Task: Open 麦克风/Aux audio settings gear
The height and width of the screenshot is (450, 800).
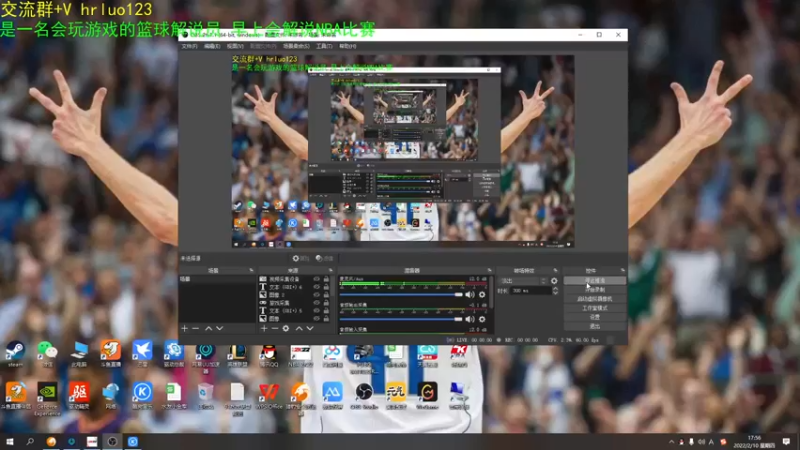Action: (x=482, y=294)
